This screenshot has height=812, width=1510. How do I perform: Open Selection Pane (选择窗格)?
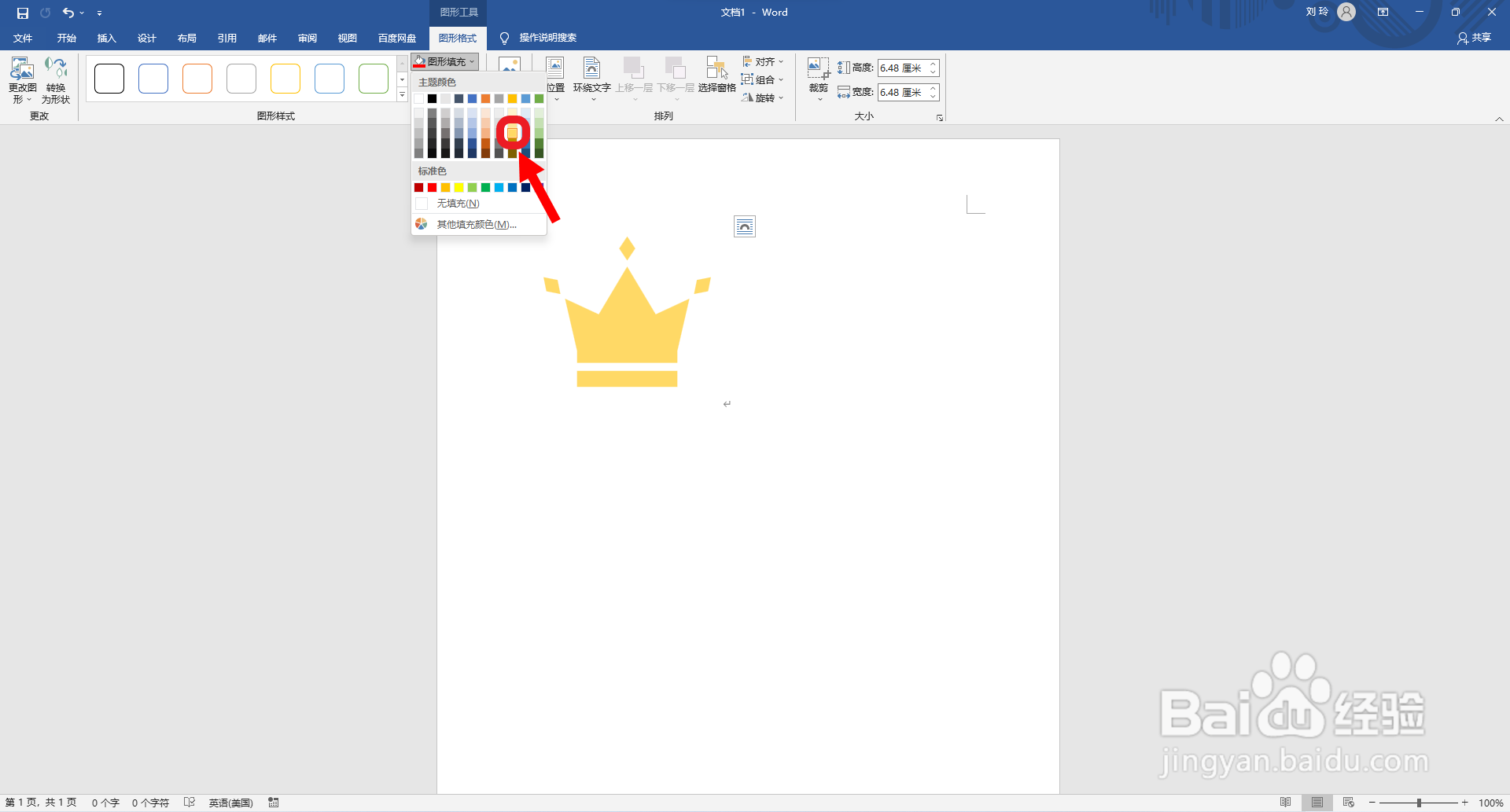coord(716,76)
